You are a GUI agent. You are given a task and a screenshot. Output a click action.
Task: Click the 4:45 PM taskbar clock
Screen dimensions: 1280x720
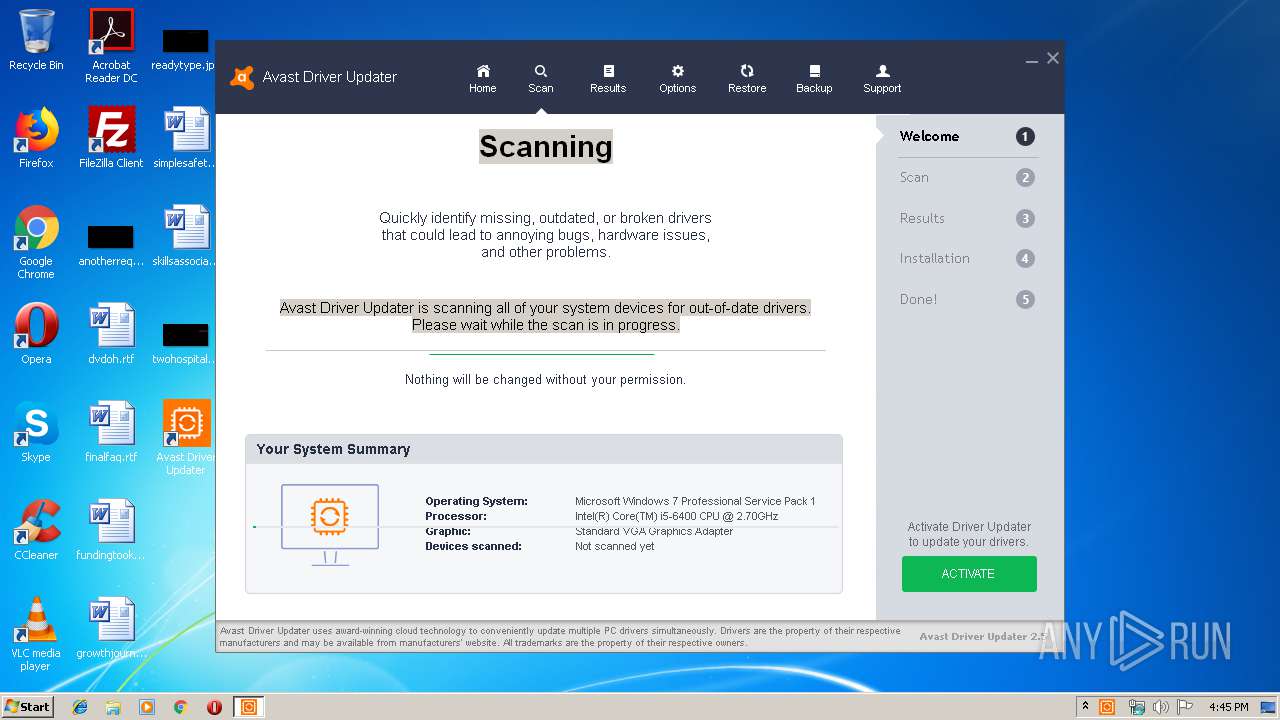tap(1228, 707)
